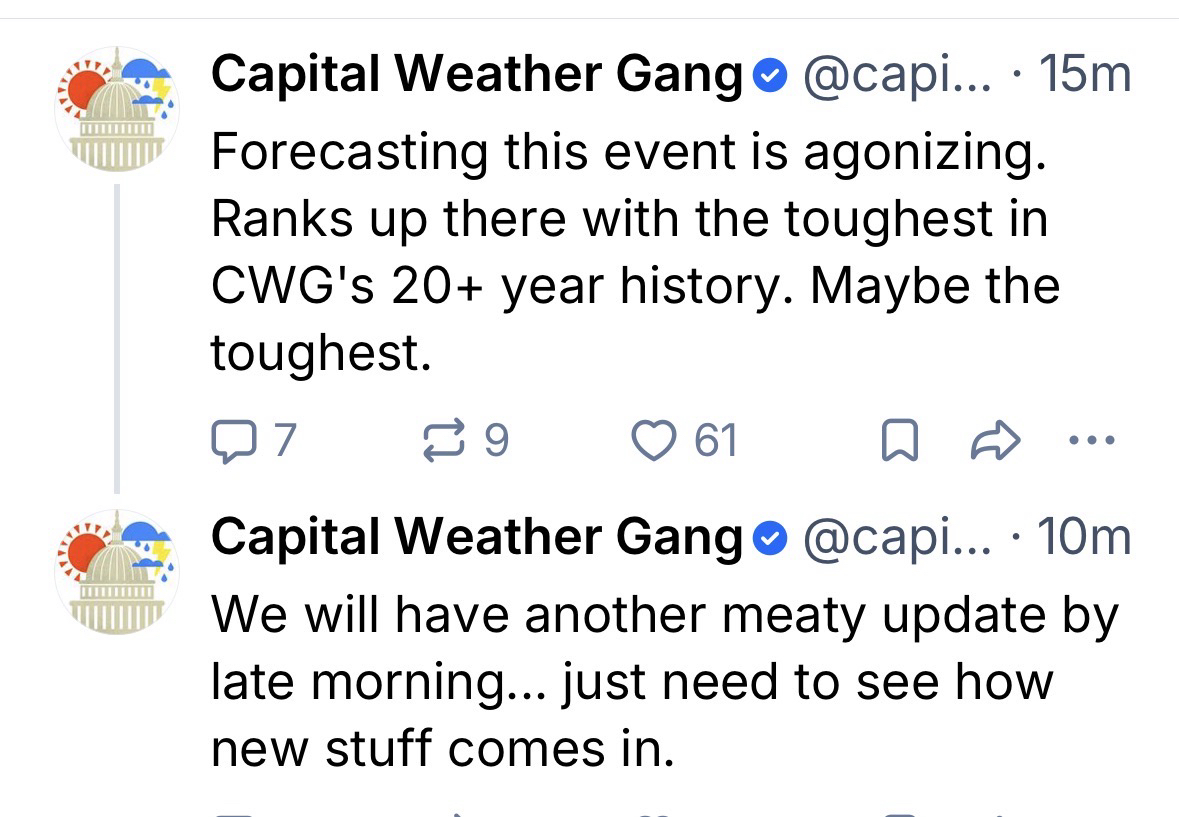Share the 'Forecasting this event' tweet
Image resolution: width=1179 pixels, height=817 pixels.
996,441
